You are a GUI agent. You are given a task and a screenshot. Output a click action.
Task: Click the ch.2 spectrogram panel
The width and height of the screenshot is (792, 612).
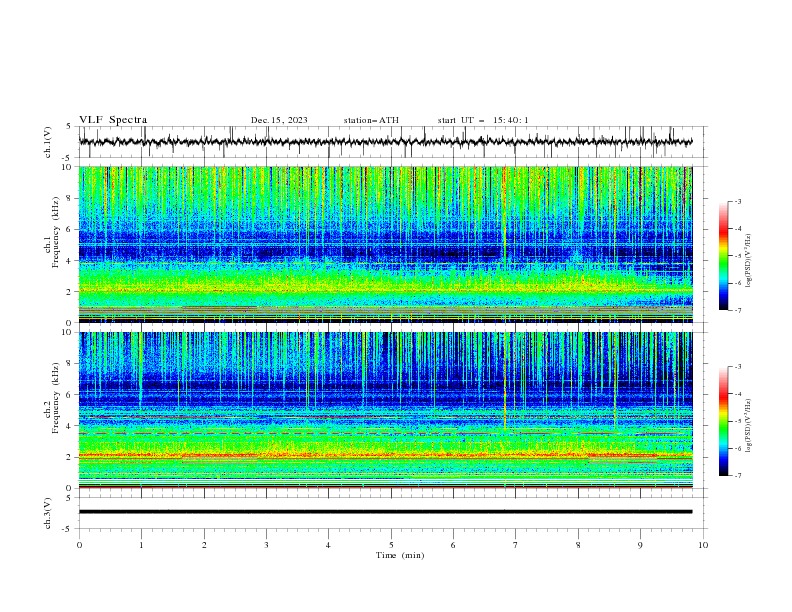pos(385,410)
